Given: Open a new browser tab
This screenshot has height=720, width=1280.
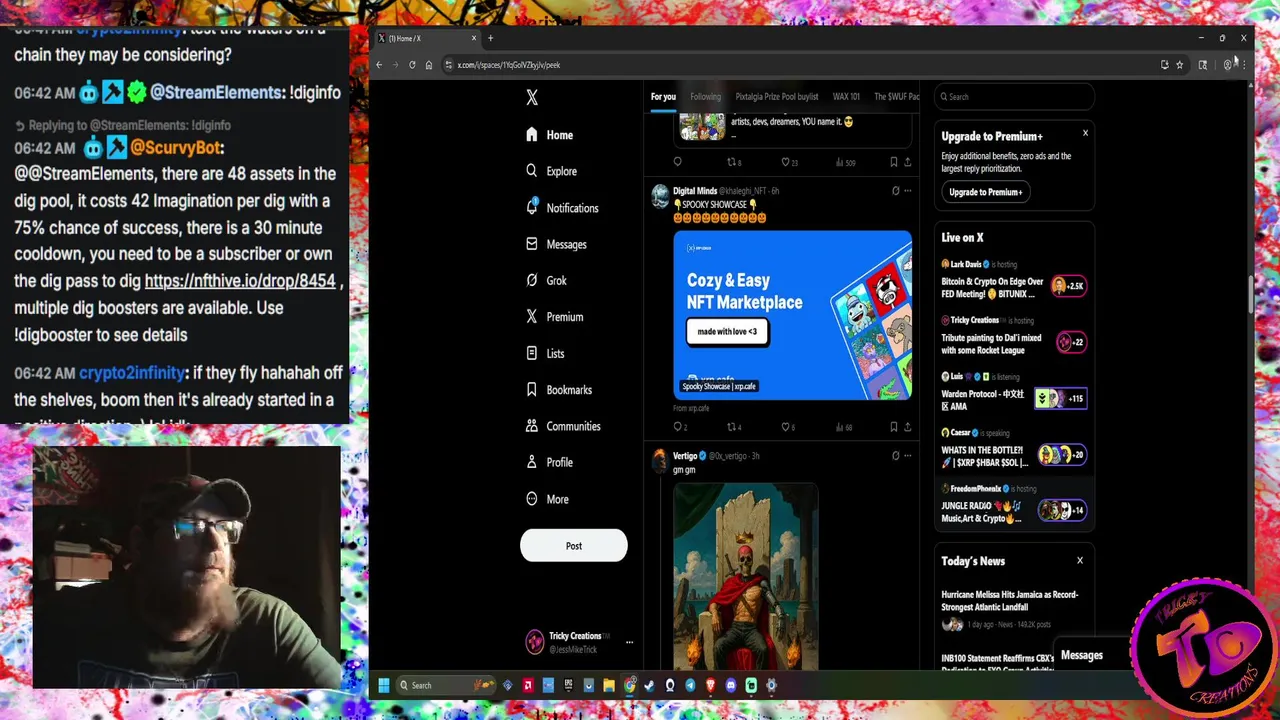Looking at the screenshot, I should tap(490, 38).
